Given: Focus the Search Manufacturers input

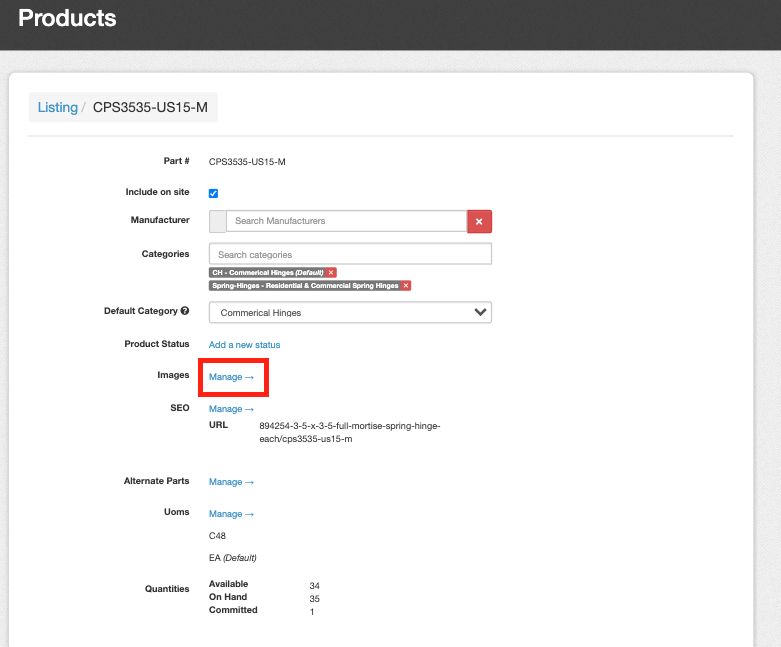Looking at the screenshot, I should [x=346, y=221].
